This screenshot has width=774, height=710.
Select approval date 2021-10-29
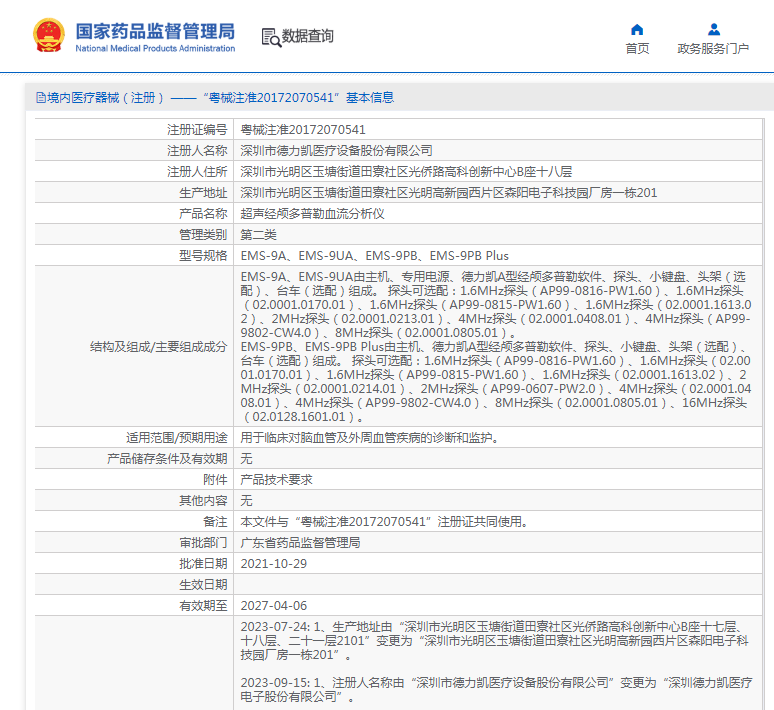[273, 563]
